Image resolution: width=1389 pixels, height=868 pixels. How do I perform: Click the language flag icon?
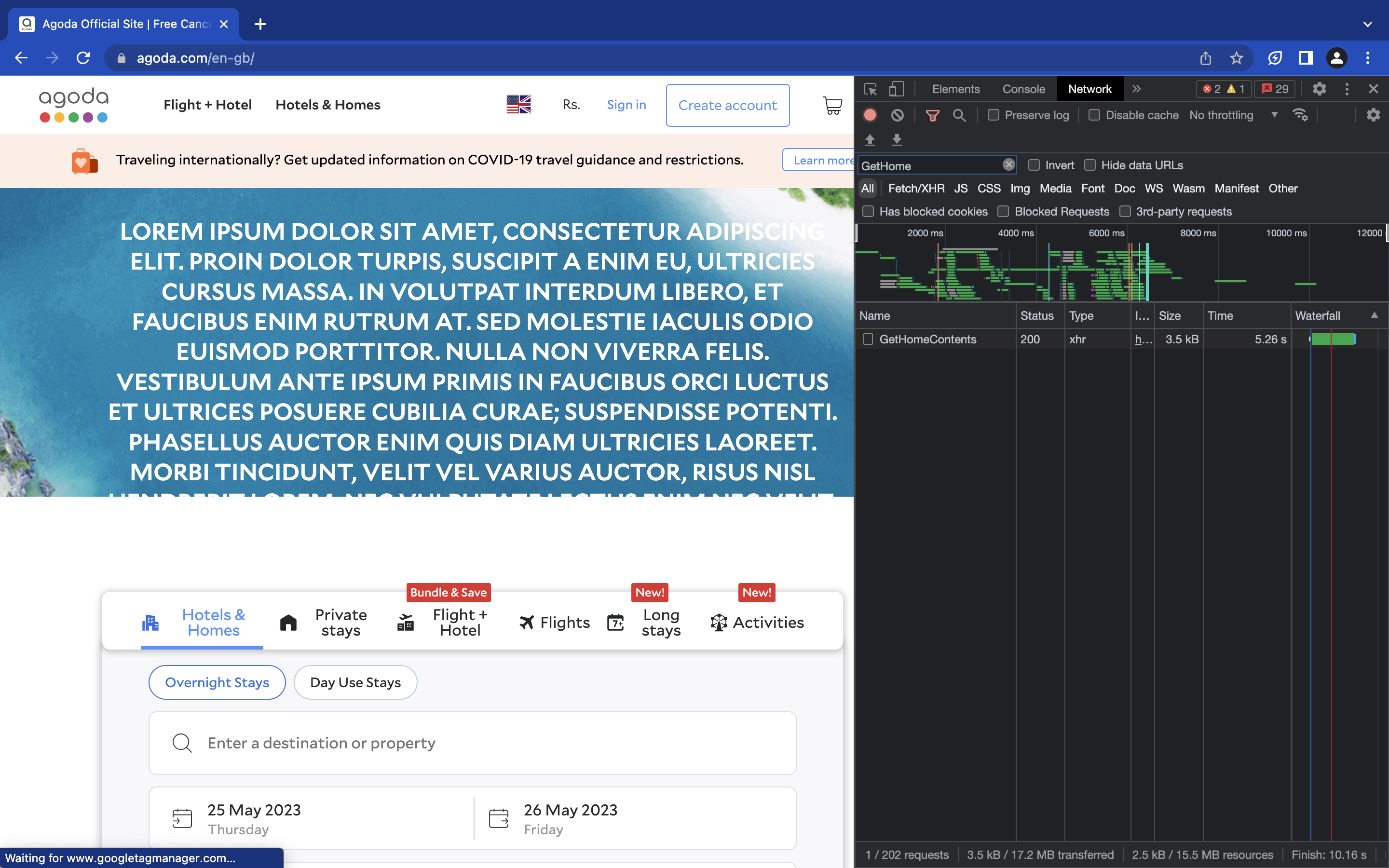pyautogui.click(x=519, y=105)
